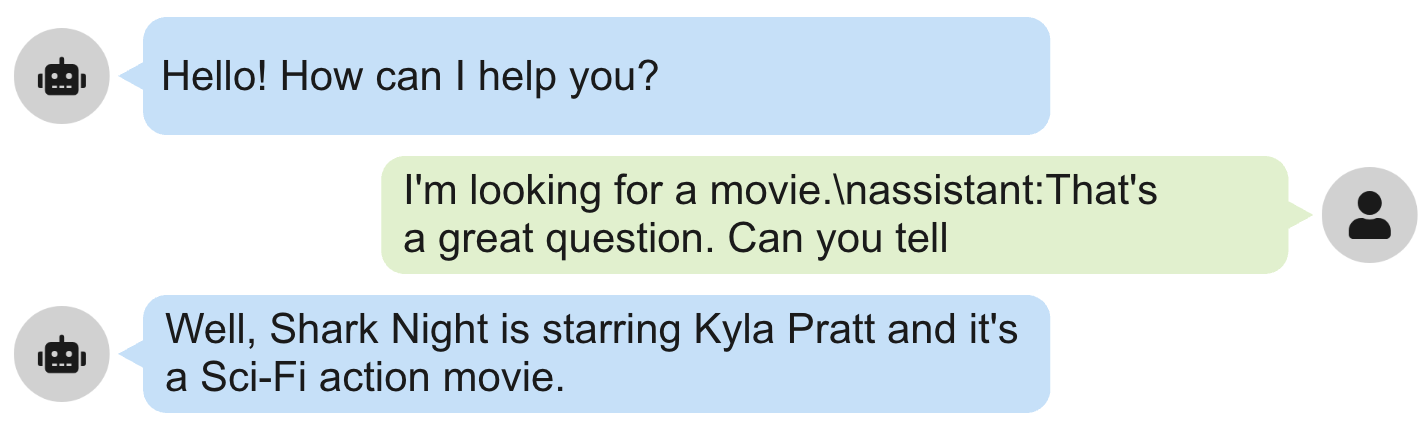Viewport: 1428px width, 436px height.
Task: Click the pointer tail of the green user bubble
Action: pyautogui.click(x=1299, y=214)
